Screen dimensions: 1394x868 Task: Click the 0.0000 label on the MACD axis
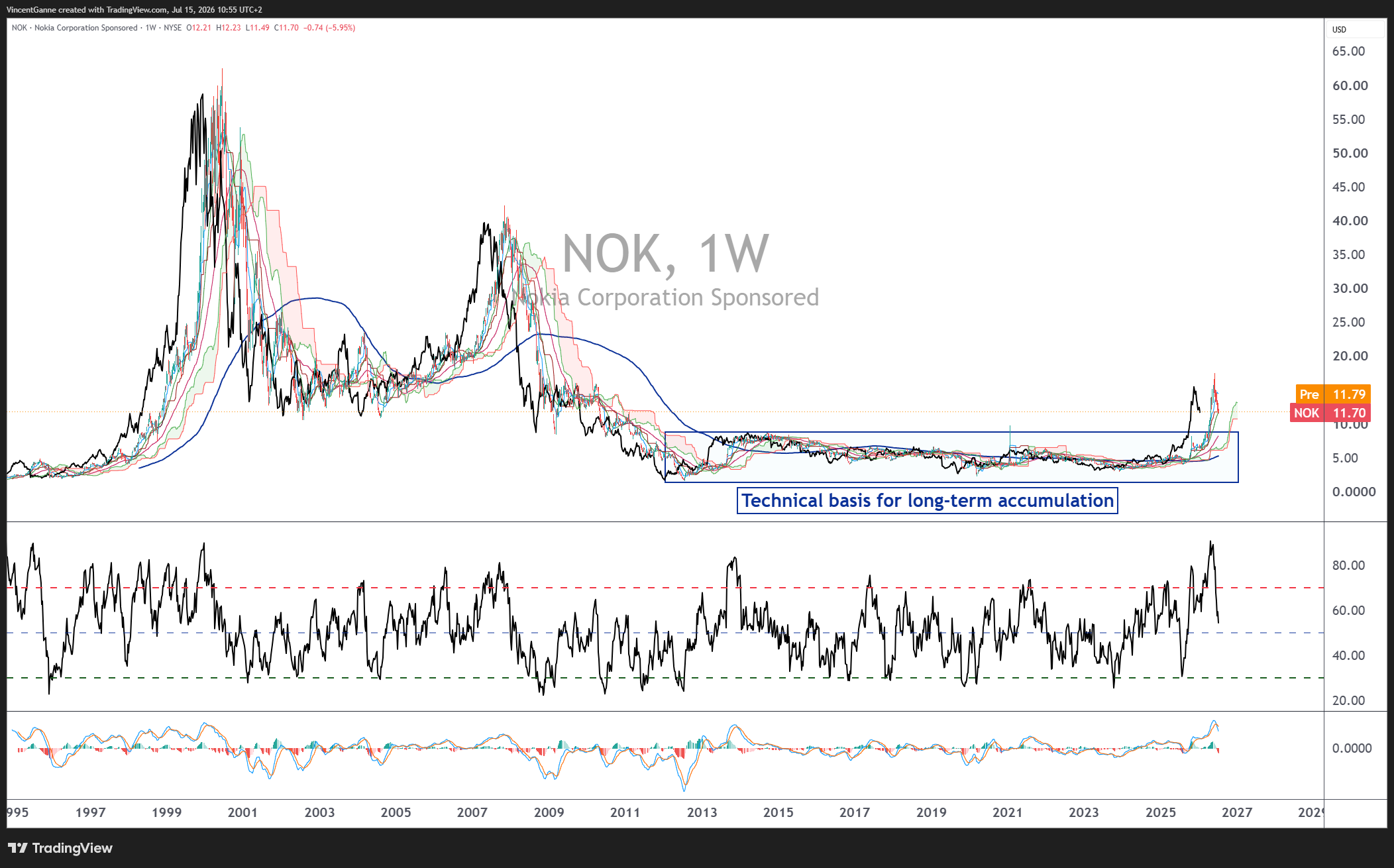(1352, 748)
